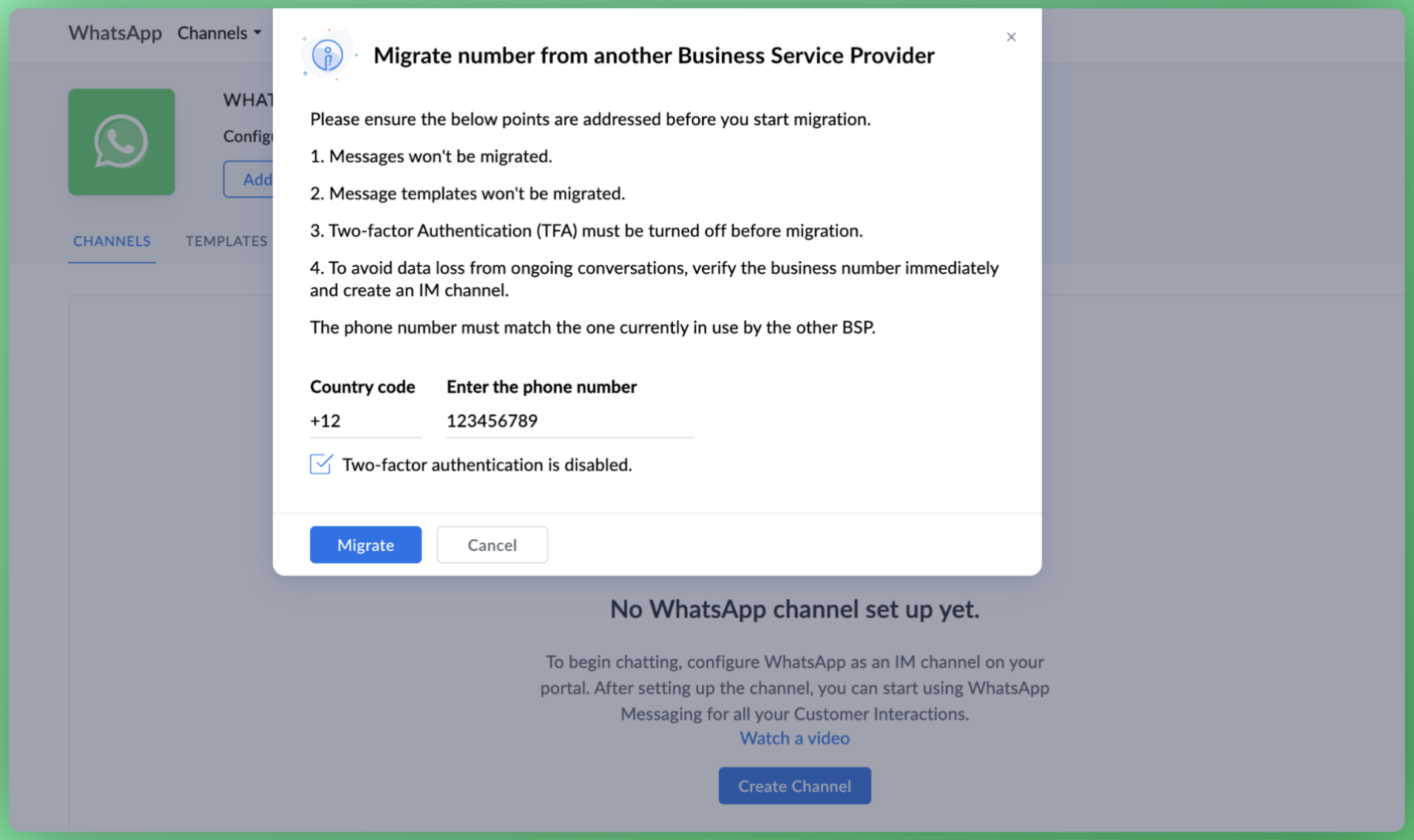Click the partially hidden Add button

tap(250, 179)
